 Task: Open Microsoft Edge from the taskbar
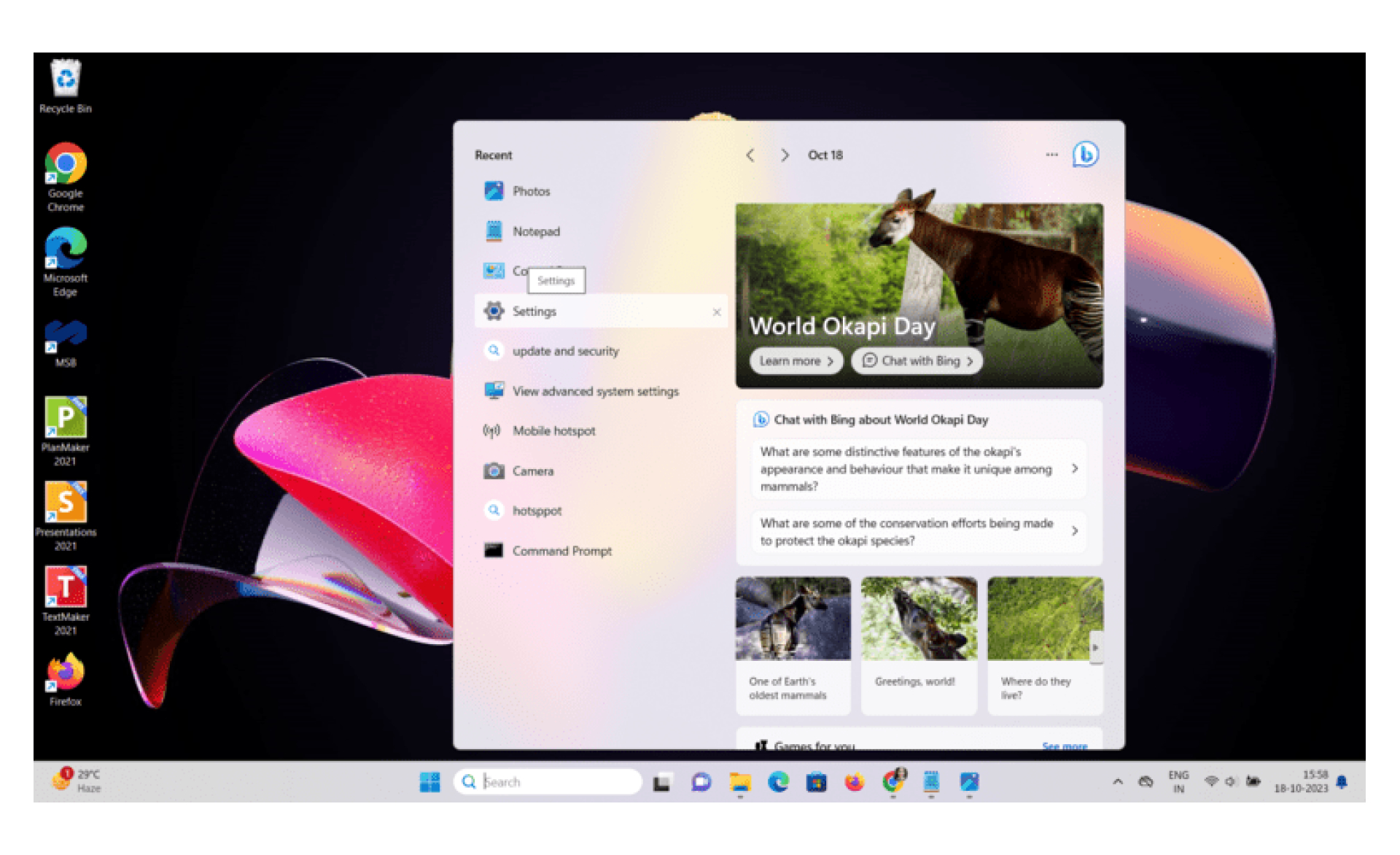pyautogui.click(x=779, y=782)
